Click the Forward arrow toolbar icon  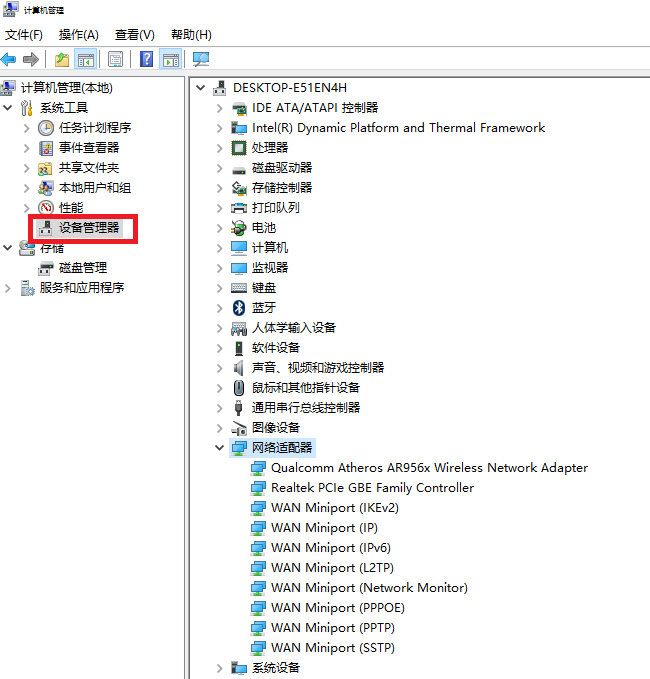point(31,59)
